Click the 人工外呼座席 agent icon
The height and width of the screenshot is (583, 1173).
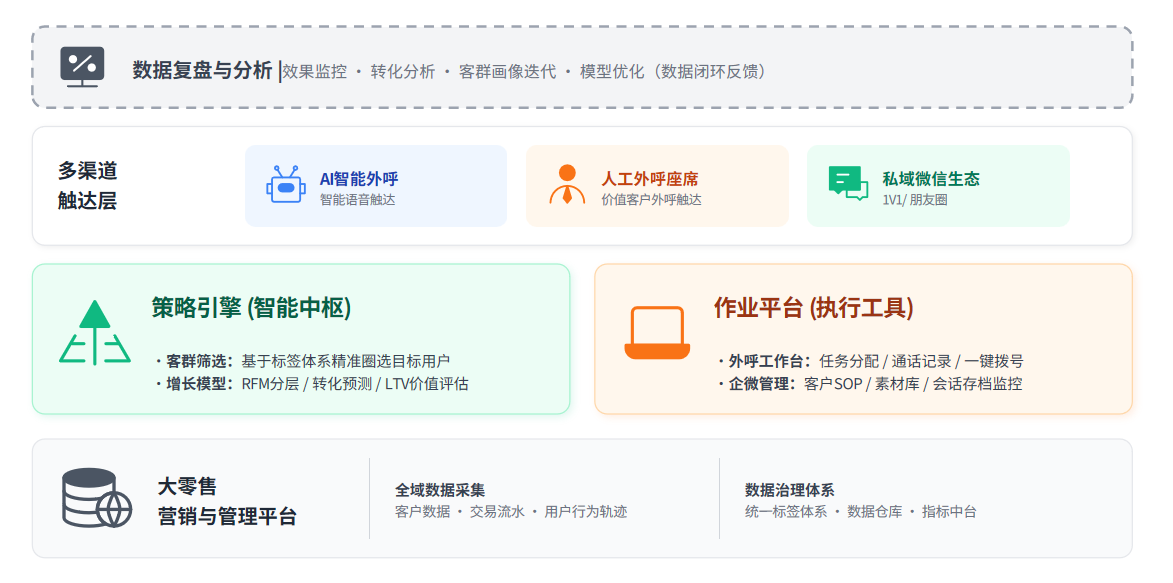pos(567,184)
